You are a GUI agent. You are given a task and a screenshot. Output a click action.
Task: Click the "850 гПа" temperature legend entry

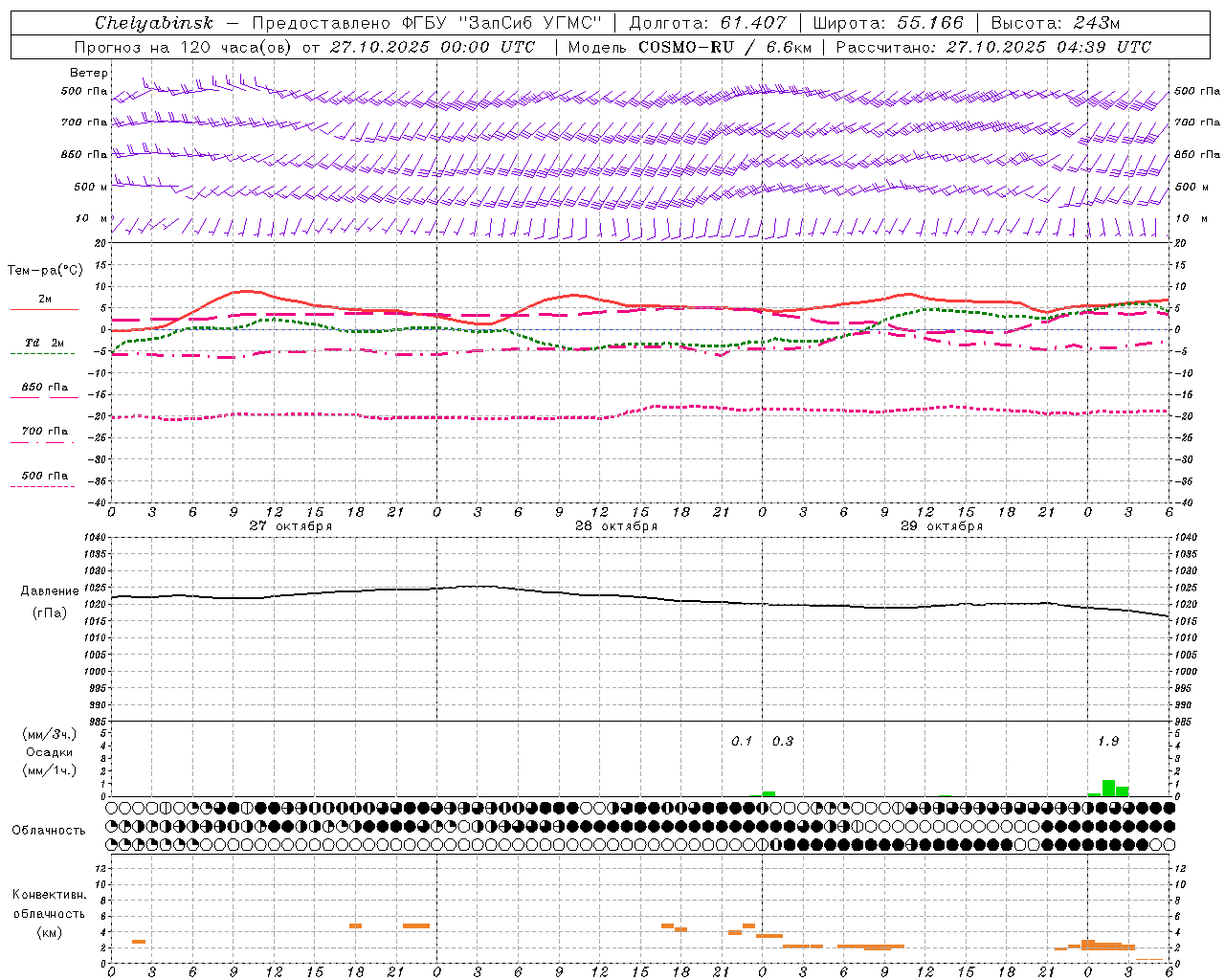click(45, 388)
